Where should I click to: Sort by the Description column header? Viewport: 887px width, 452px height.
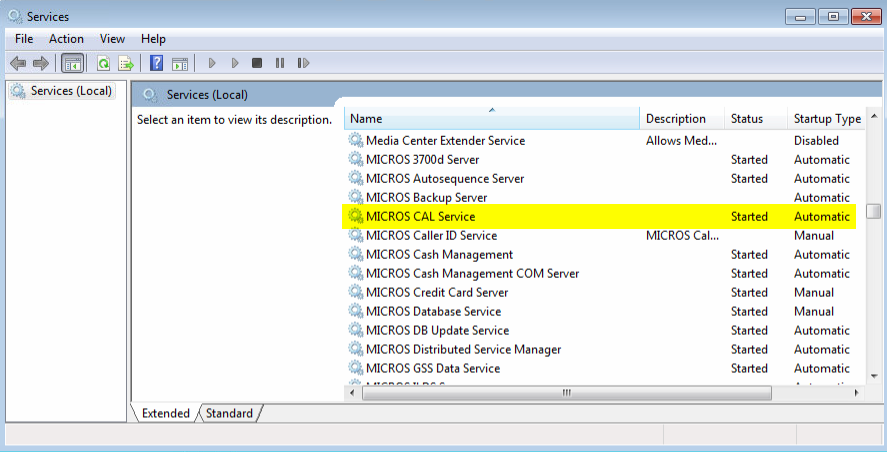point(682,119)
